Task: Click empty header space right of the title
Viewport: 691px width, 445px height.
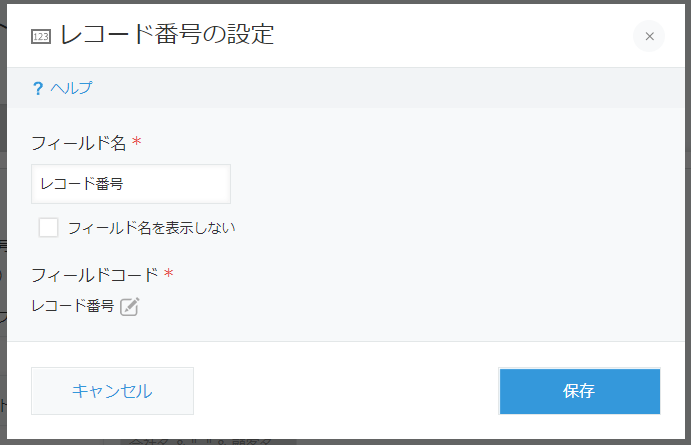Action: [450, 36]
